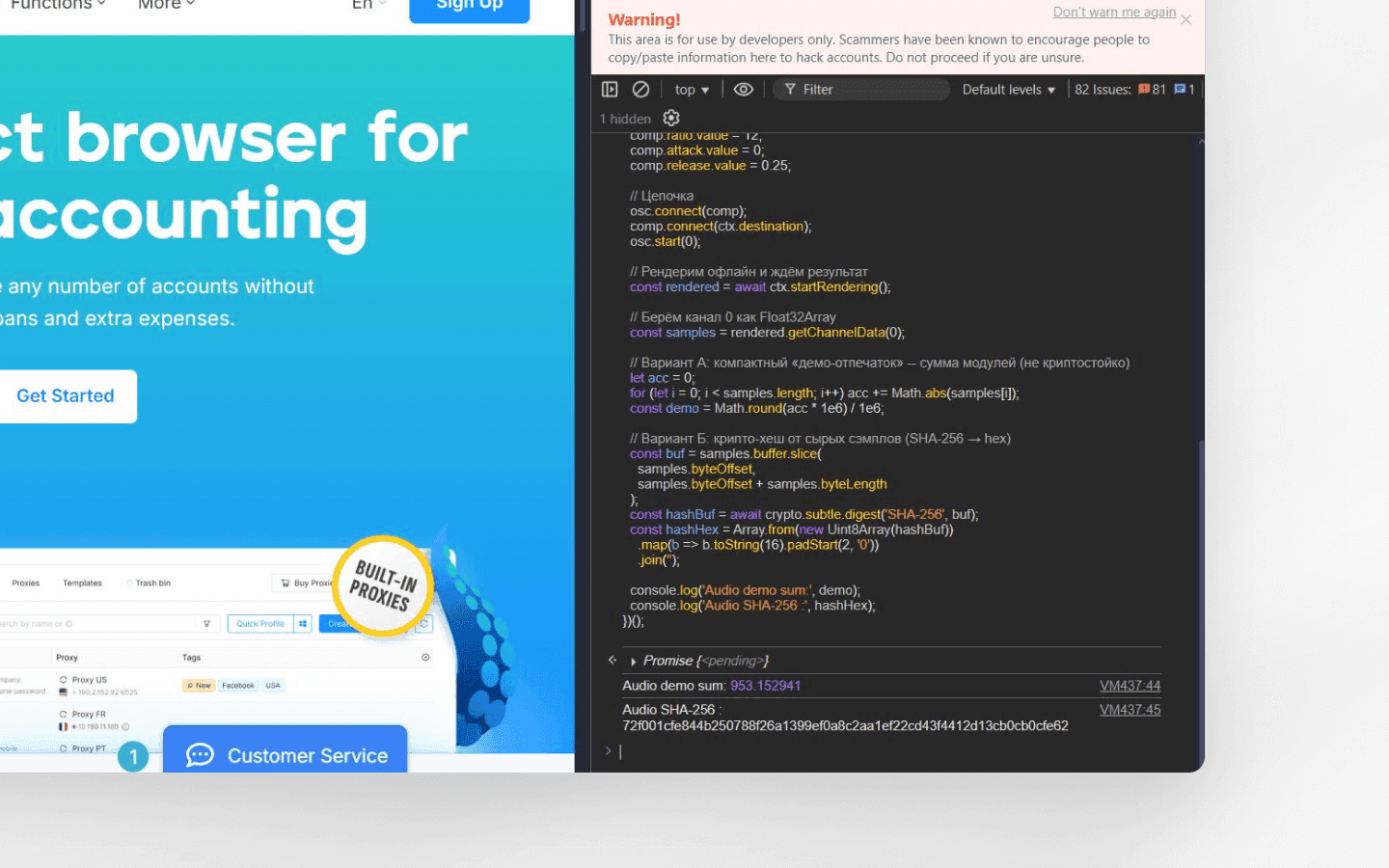Click the New tag chip
Viewport: 1389px width, 868px height.
[x=199, y=686]
